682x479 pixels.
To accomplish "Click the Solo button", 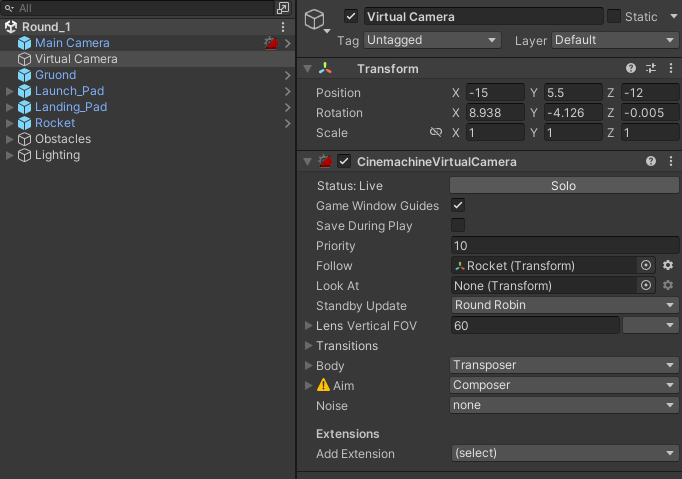I will 564,185.
